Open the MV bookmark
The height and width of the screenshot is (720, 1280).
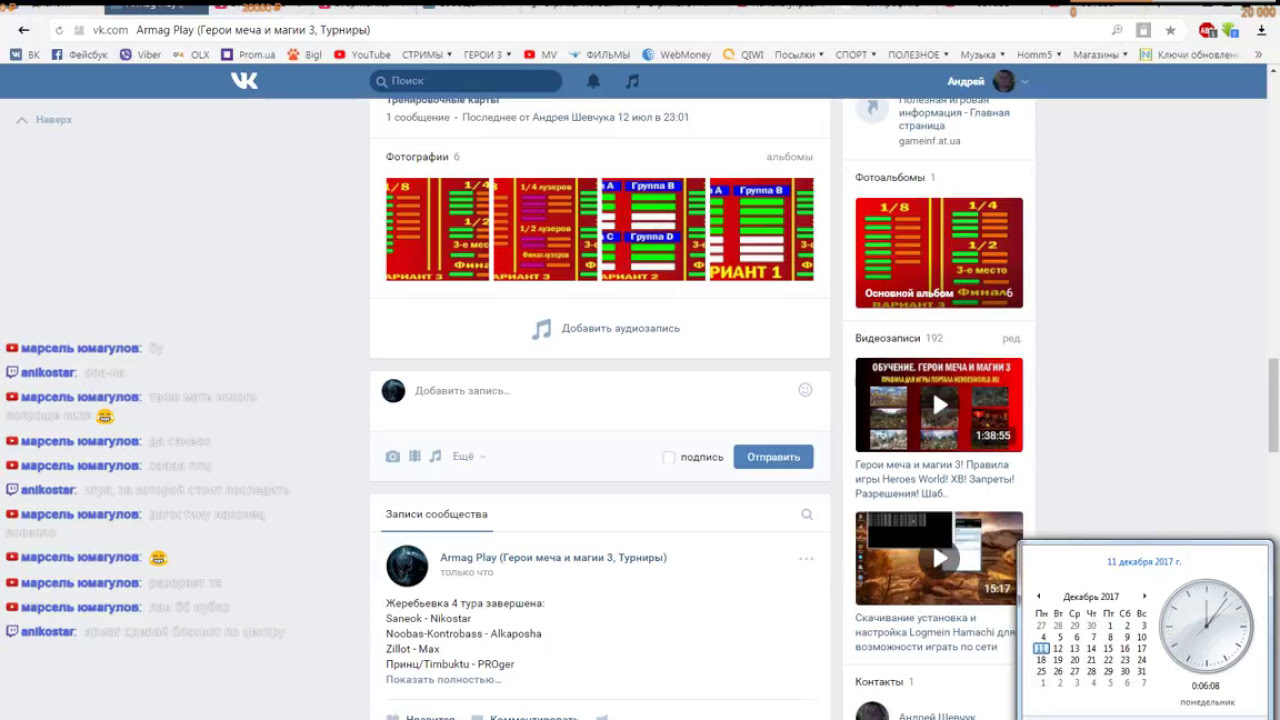tap(540, 55)
